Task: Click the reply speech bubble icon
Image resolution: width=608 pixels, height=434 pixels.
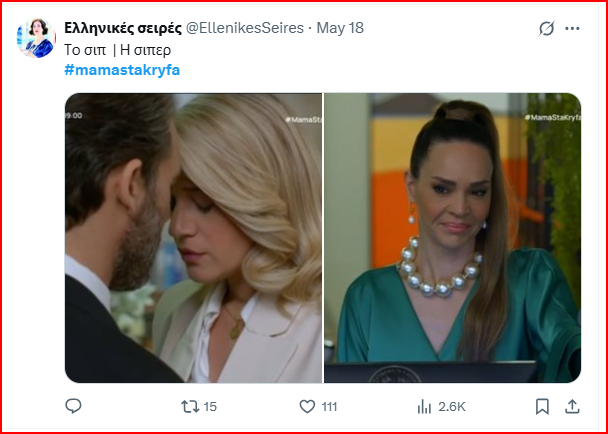Action: pyautogui.click(x=73, y=406)
